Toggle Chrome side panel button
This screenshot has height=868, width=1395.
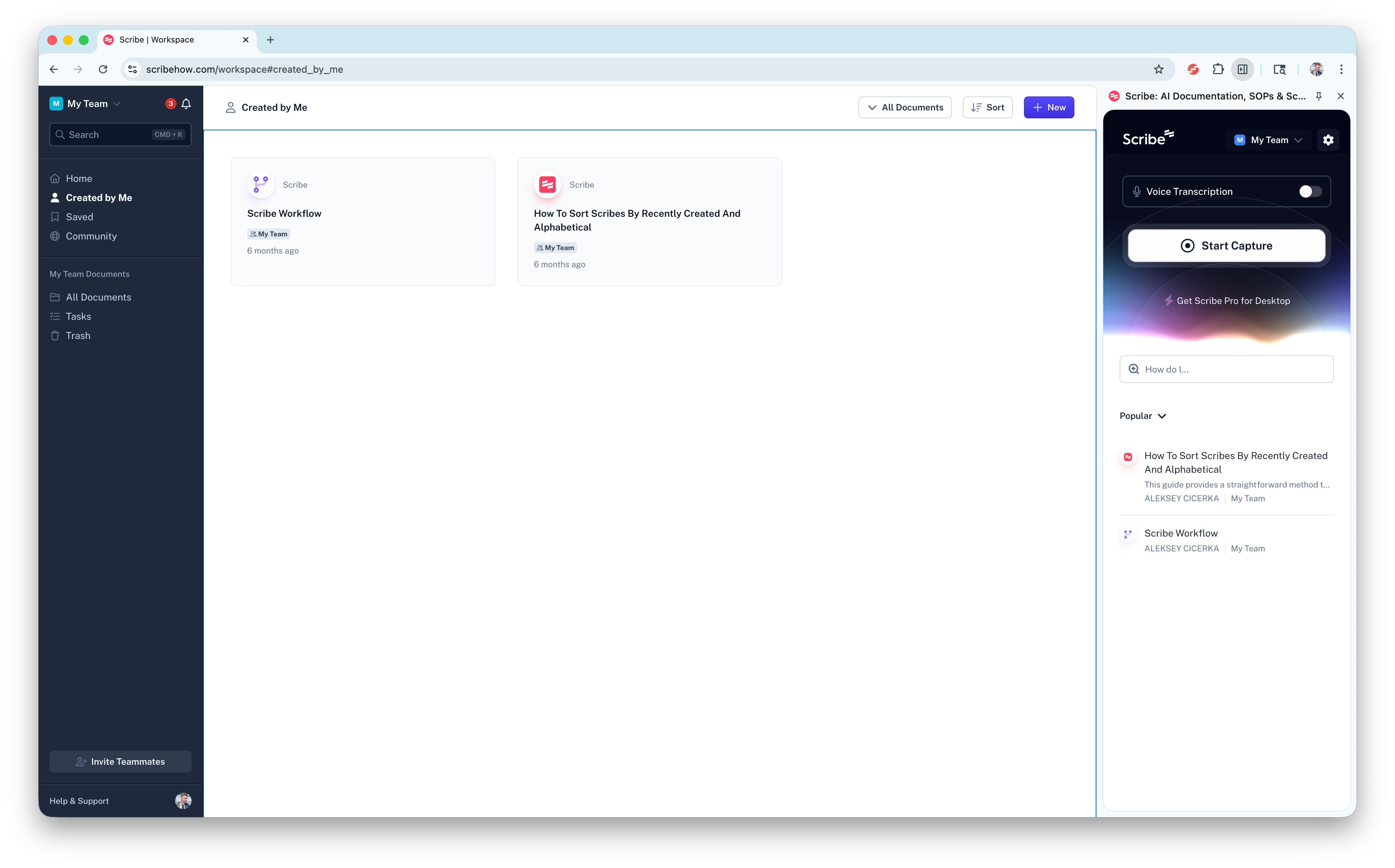click(1242, 69)
